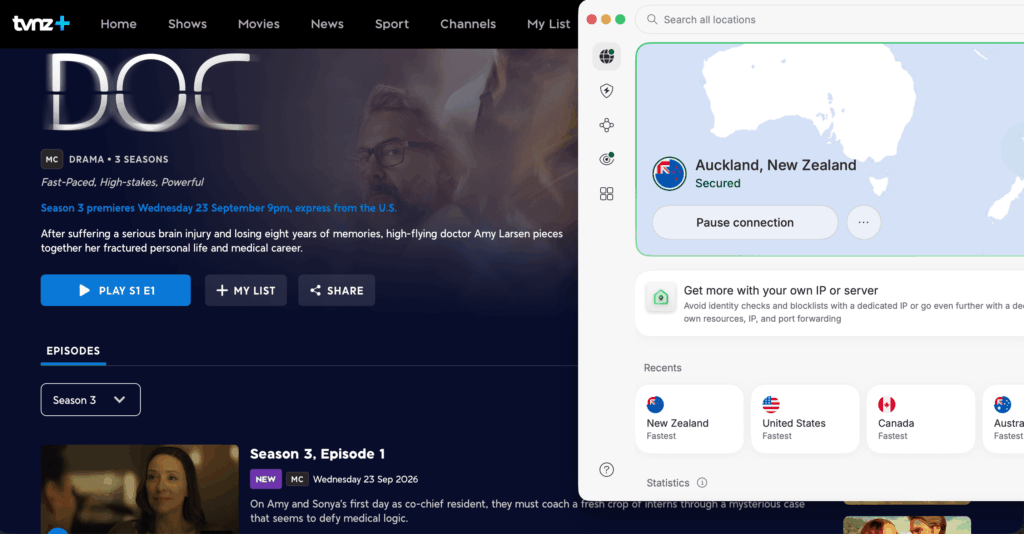Expand the Season 3 dropdown
The image size is (1024, 534).
[x=91, y=400]
